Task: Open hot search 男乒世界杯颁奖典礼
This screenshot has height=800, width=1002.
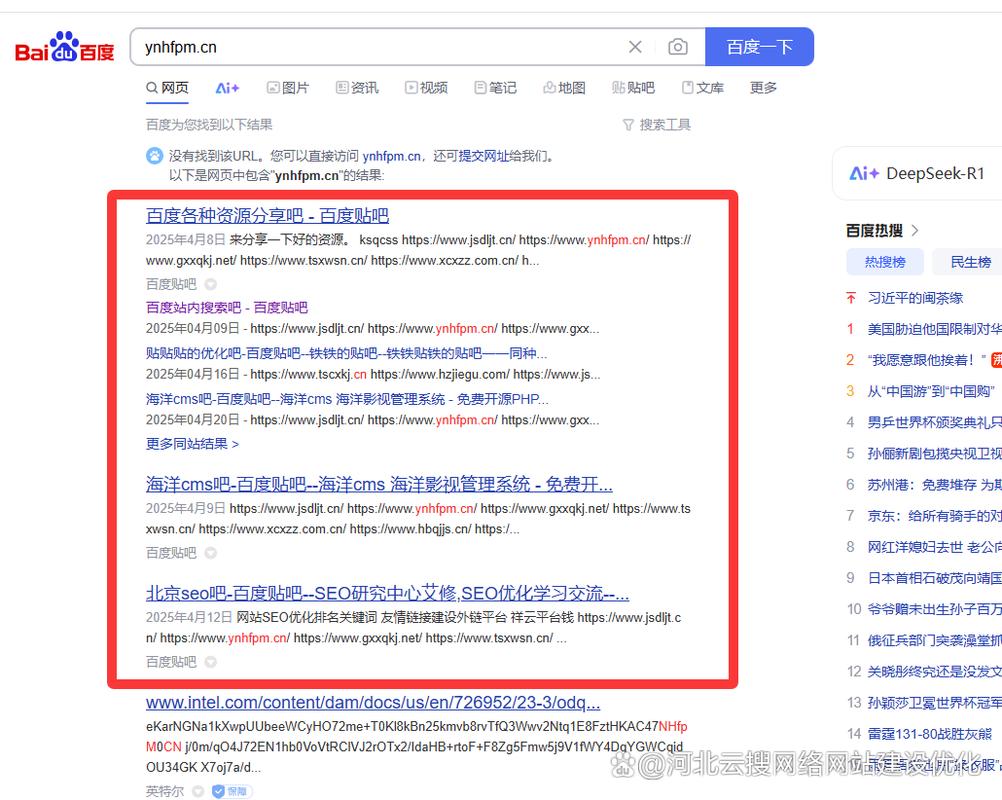Action: (934, 422)
